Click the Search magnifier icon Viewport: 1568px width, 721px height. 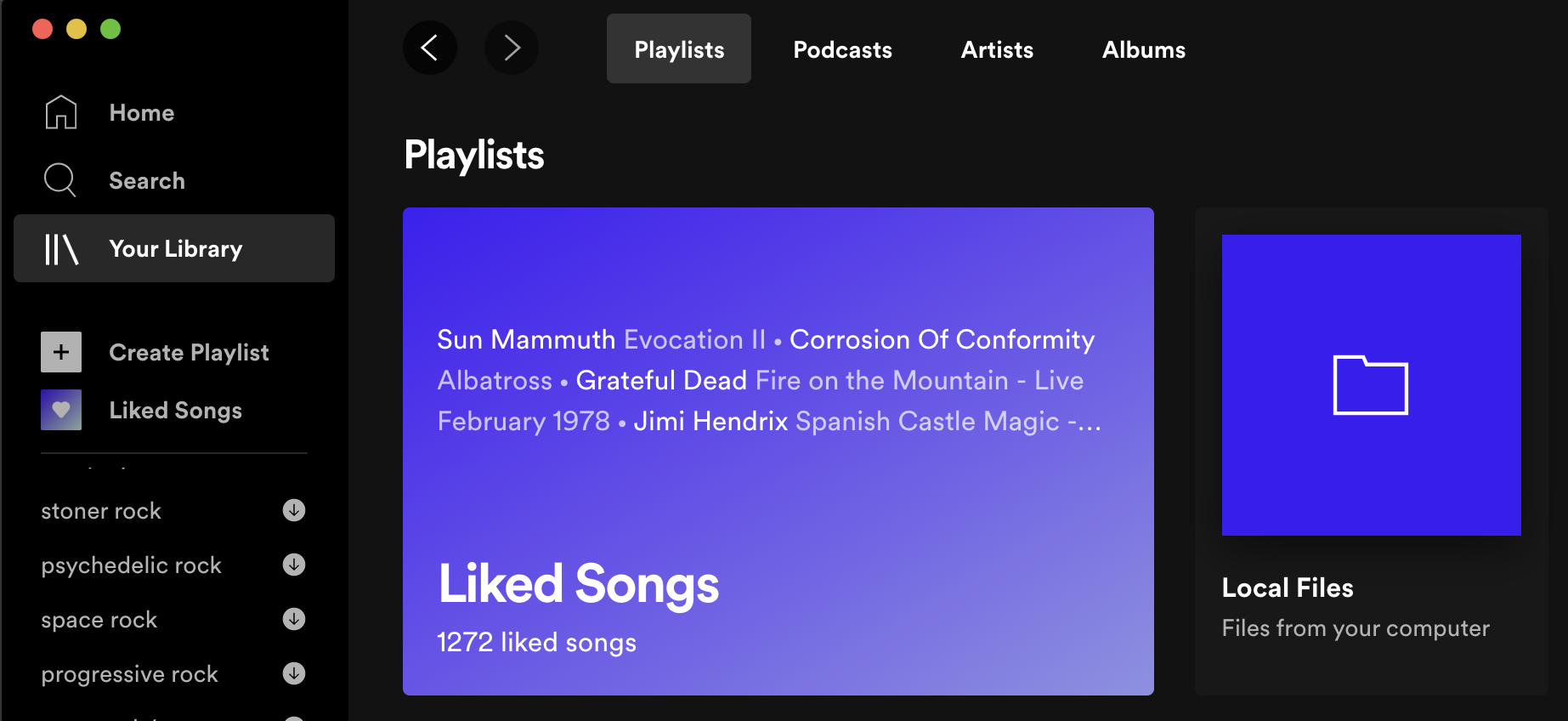pyautogui.click(x=60, y=180)
